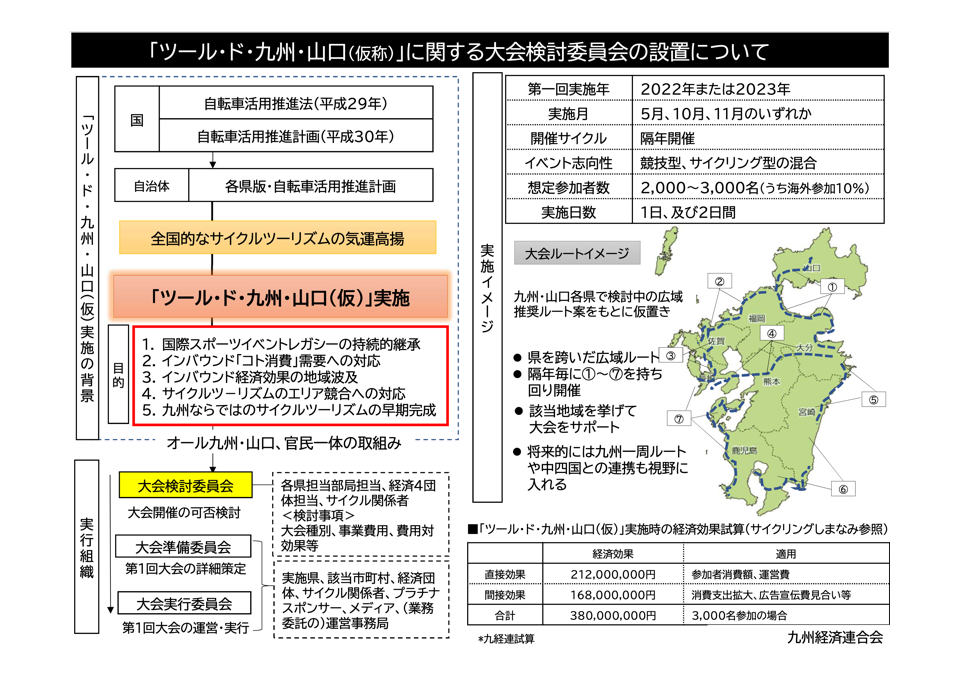Select the 自転車活用推進計画(平成30年) box

[296, 136]
